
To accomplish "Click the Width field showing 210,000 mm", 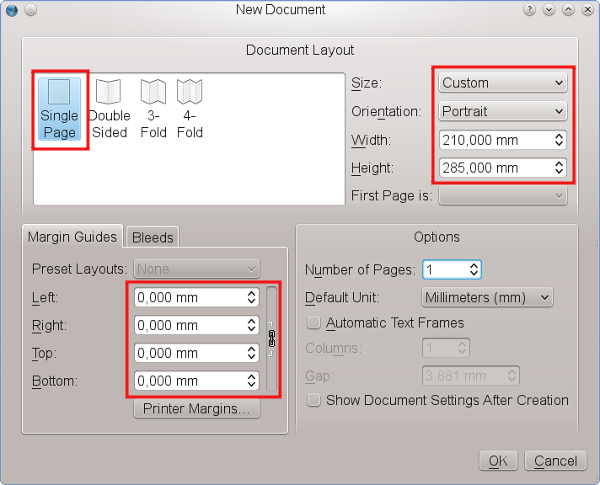I will [x=494, y=140].
